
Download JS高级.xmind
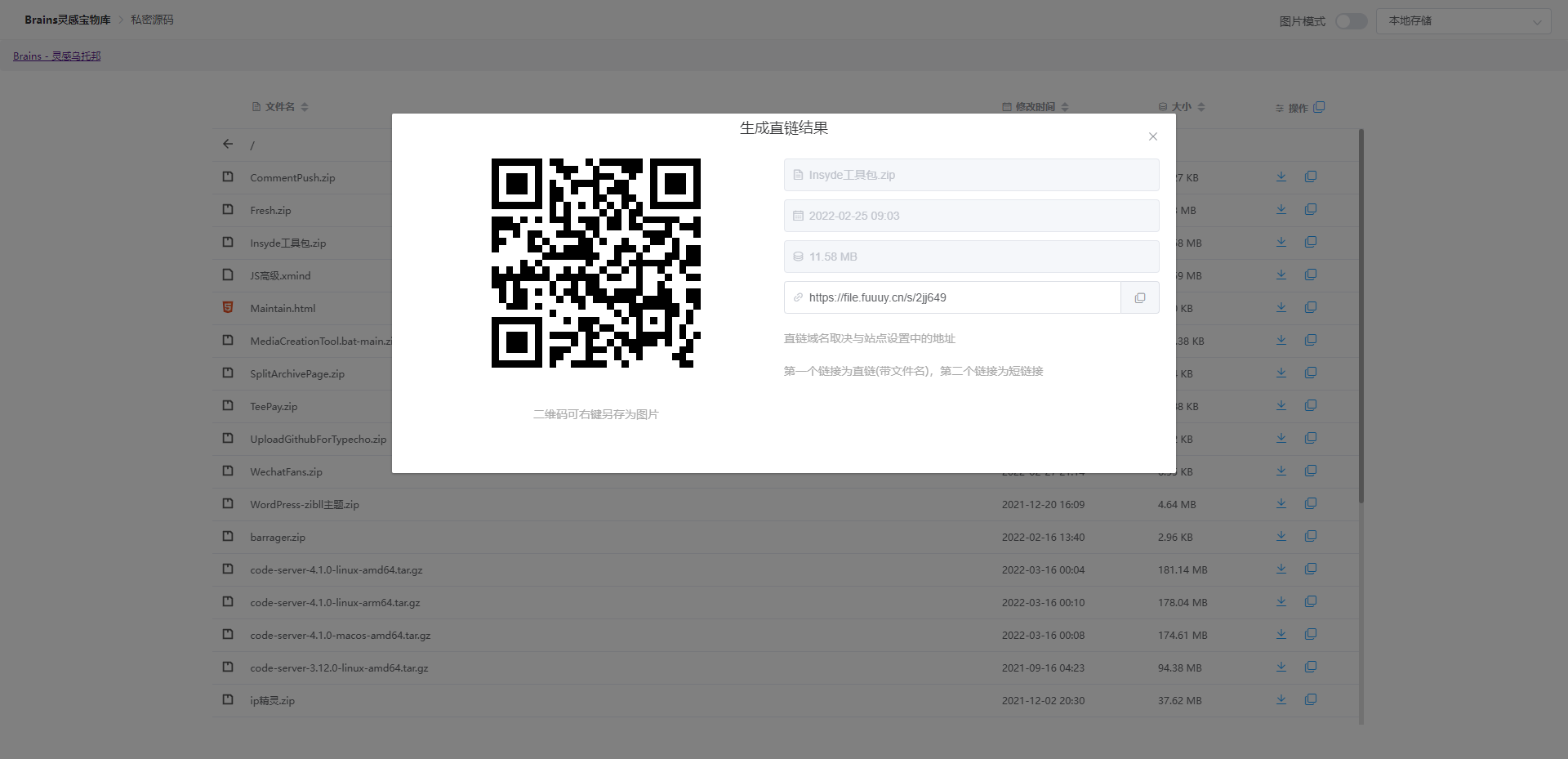tap(1281, 275)
